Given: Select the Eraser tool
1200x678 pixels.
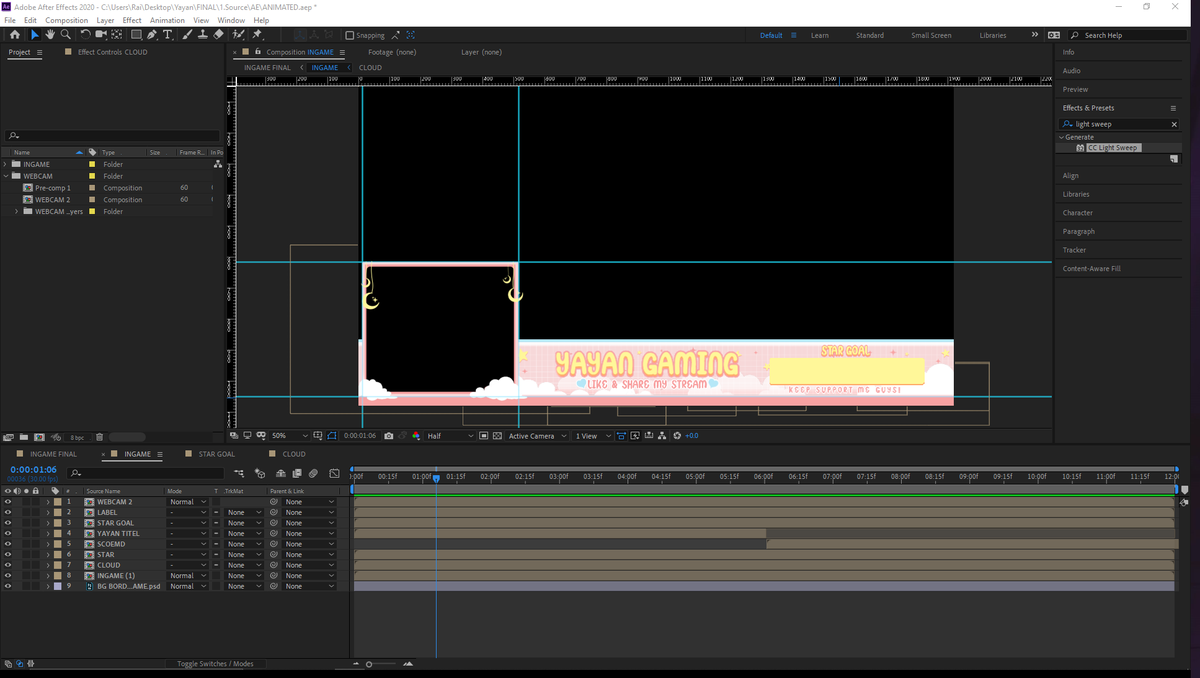Looking at the screenshot, I should pyautogui.click(x=219, y=35).
